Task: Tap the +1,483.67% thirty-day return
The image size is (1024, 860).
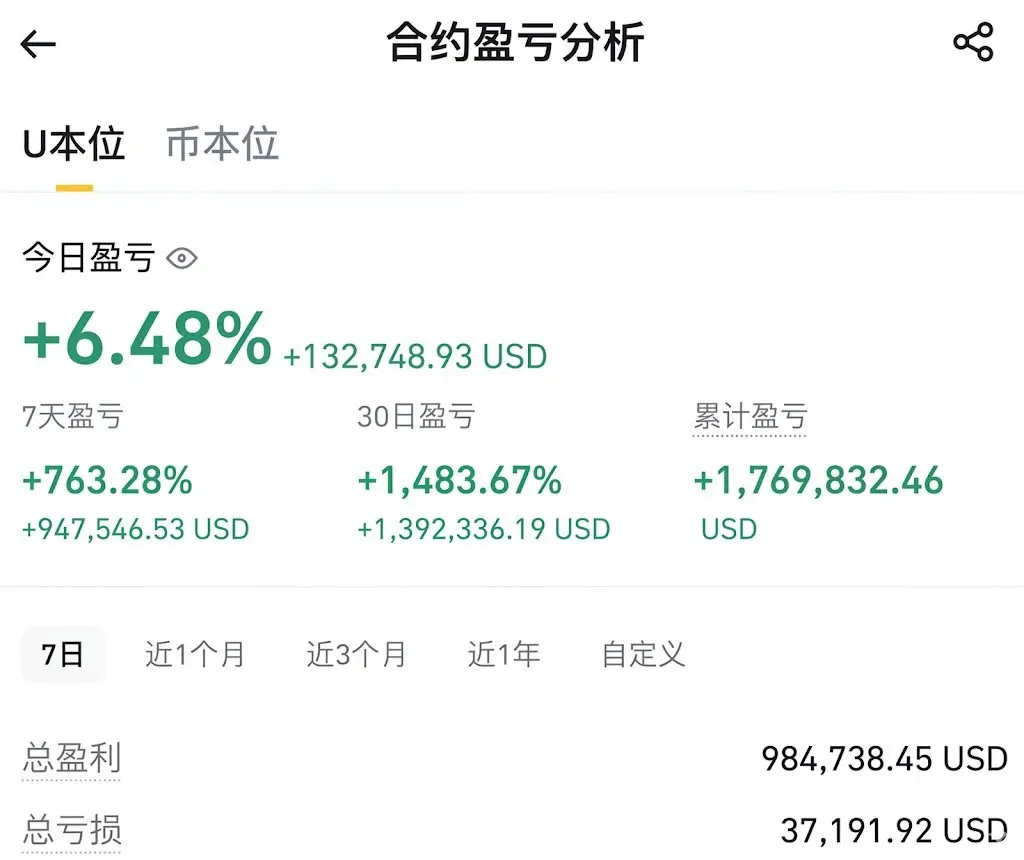Action: point(459,481)
